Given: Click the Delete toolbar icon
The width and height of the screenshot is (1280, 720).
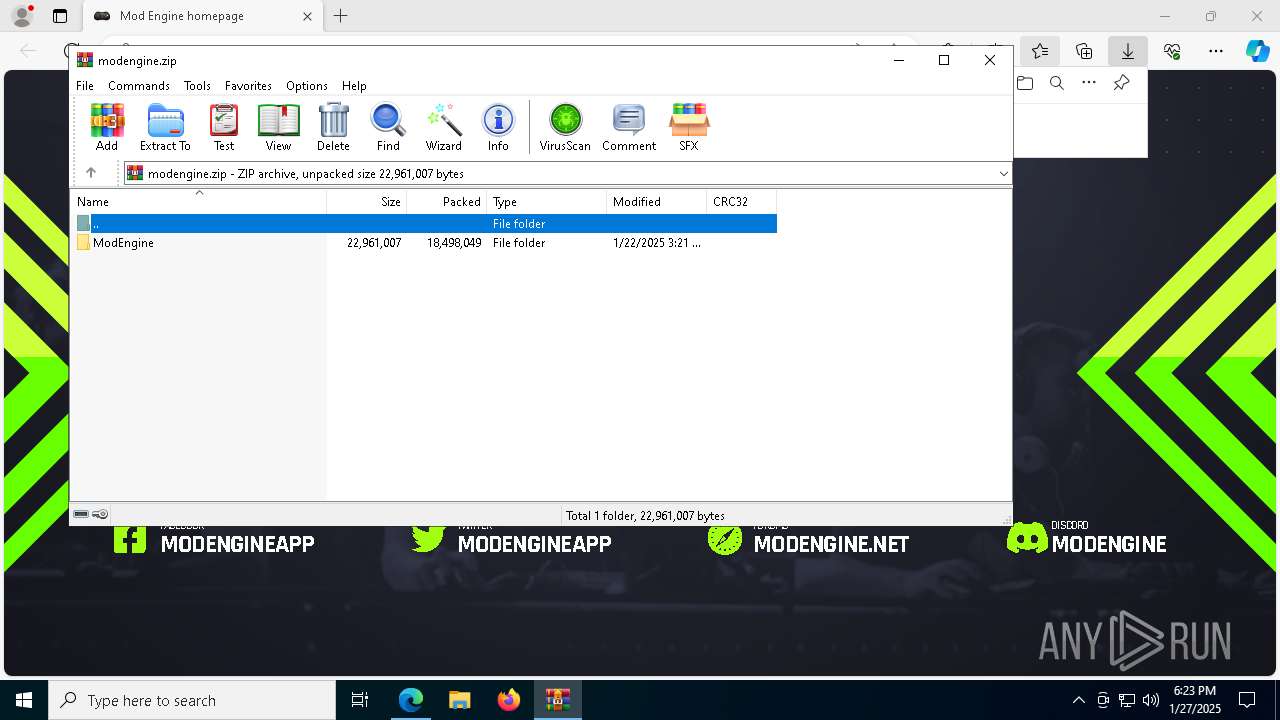Looking at the screenshot, I should pyautogui.click(x=333, y=127).
